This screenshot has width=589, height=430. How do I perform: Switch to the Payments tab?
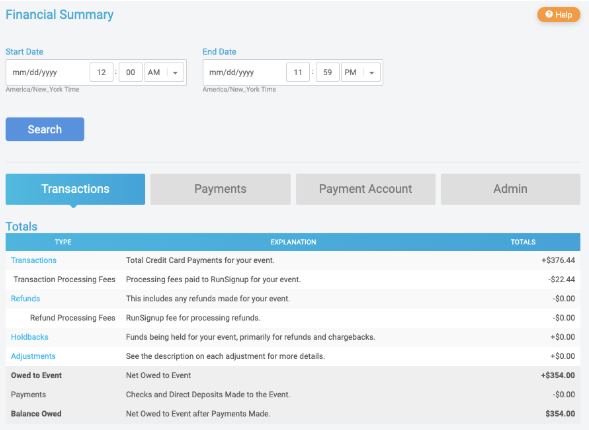pyautogui.click(x=220, y=189)
